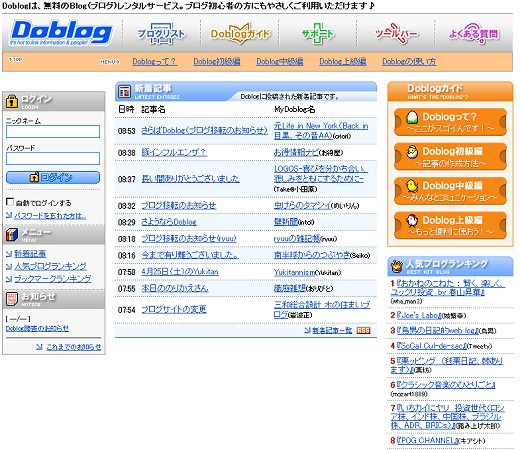The image size is (520, 450).
Task: Open the 08:32 ブログ移転のお知らせ article
Action: (x=179, y=205)
